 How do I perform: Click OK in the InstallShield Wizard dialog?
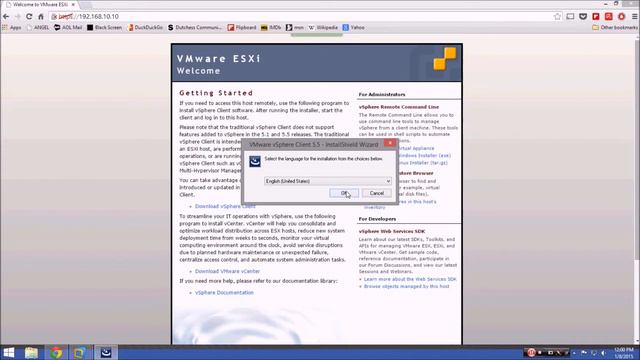pyautogui.click(x=344, y=193)
